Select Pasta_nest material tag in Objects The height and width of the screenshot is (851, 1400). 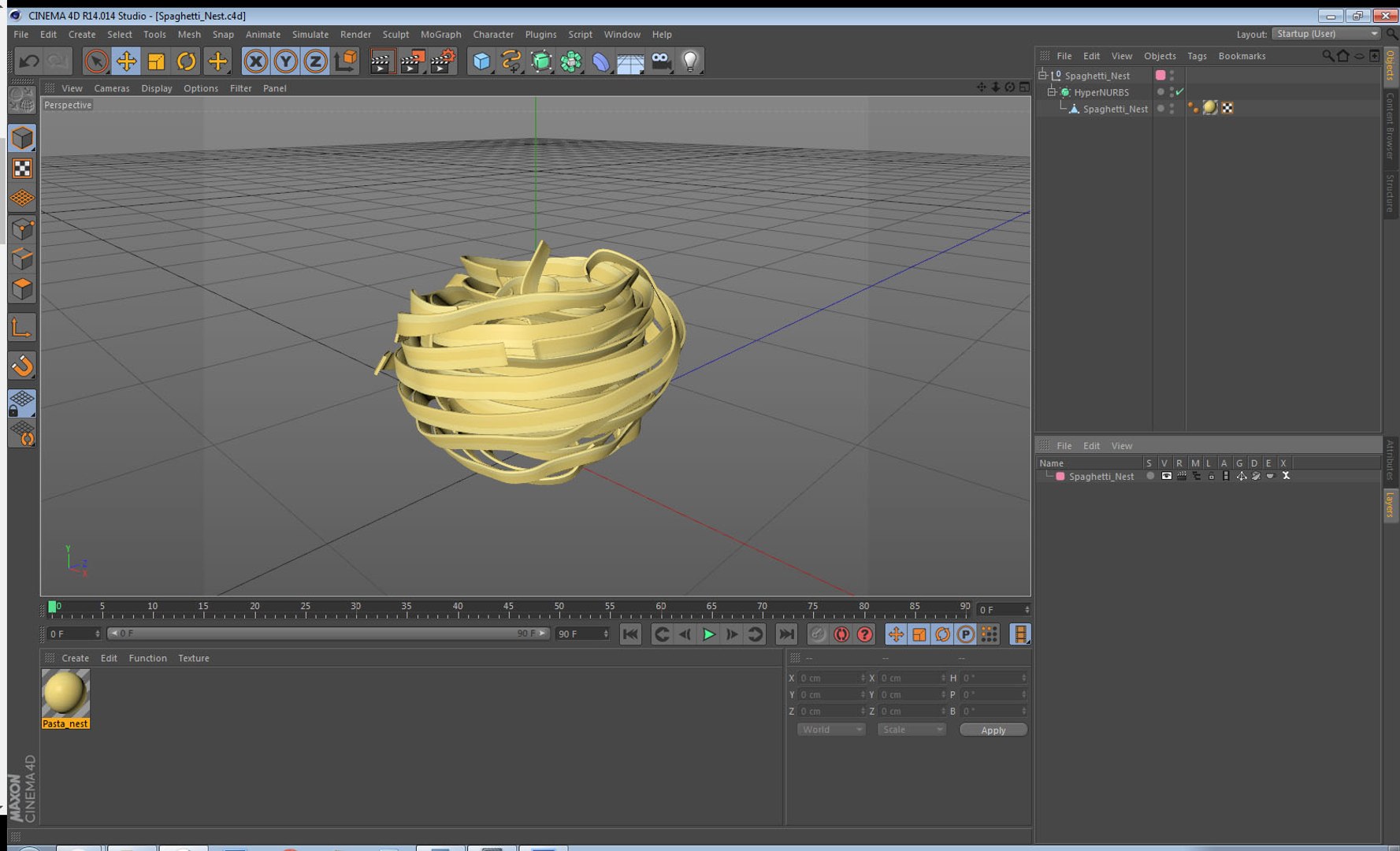(1210, 108)
